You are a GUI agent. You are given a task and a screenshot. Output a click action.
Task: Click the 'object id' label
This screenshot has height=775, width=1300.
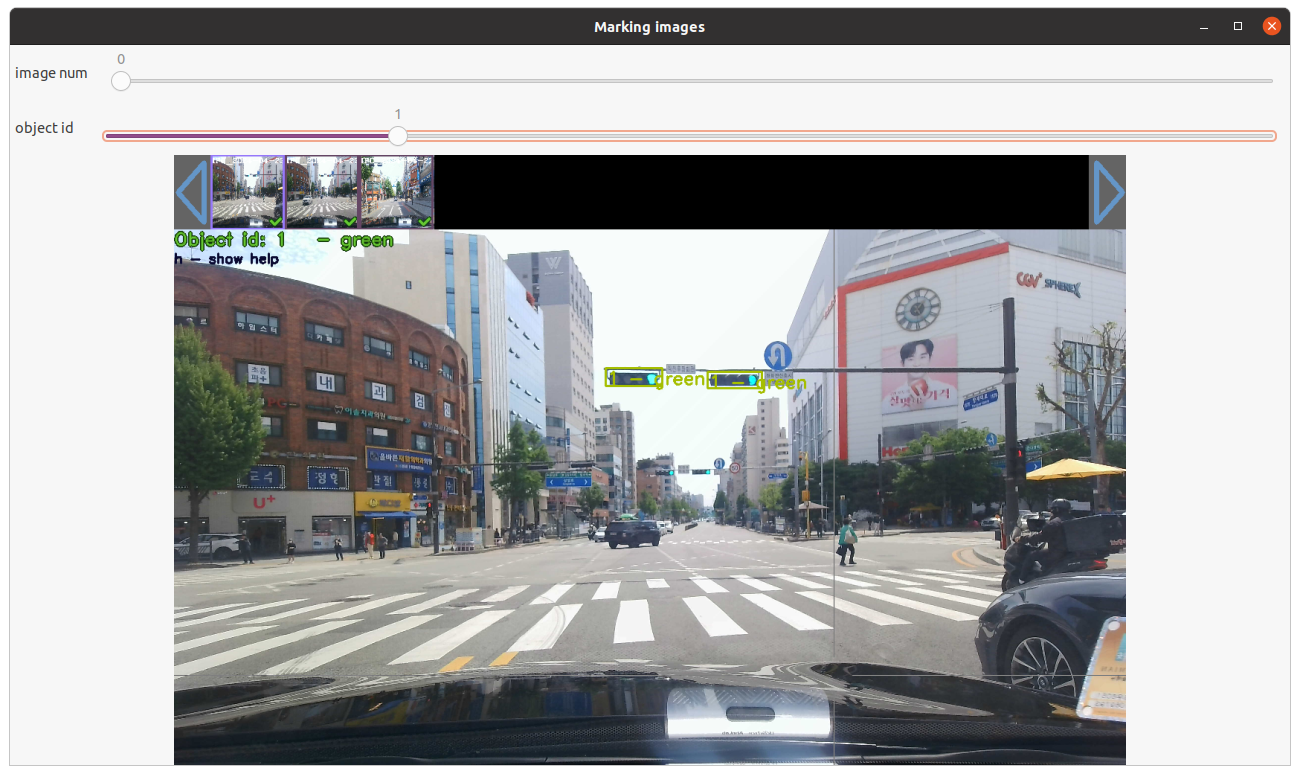pyautogui.click(x=44, y=128)
